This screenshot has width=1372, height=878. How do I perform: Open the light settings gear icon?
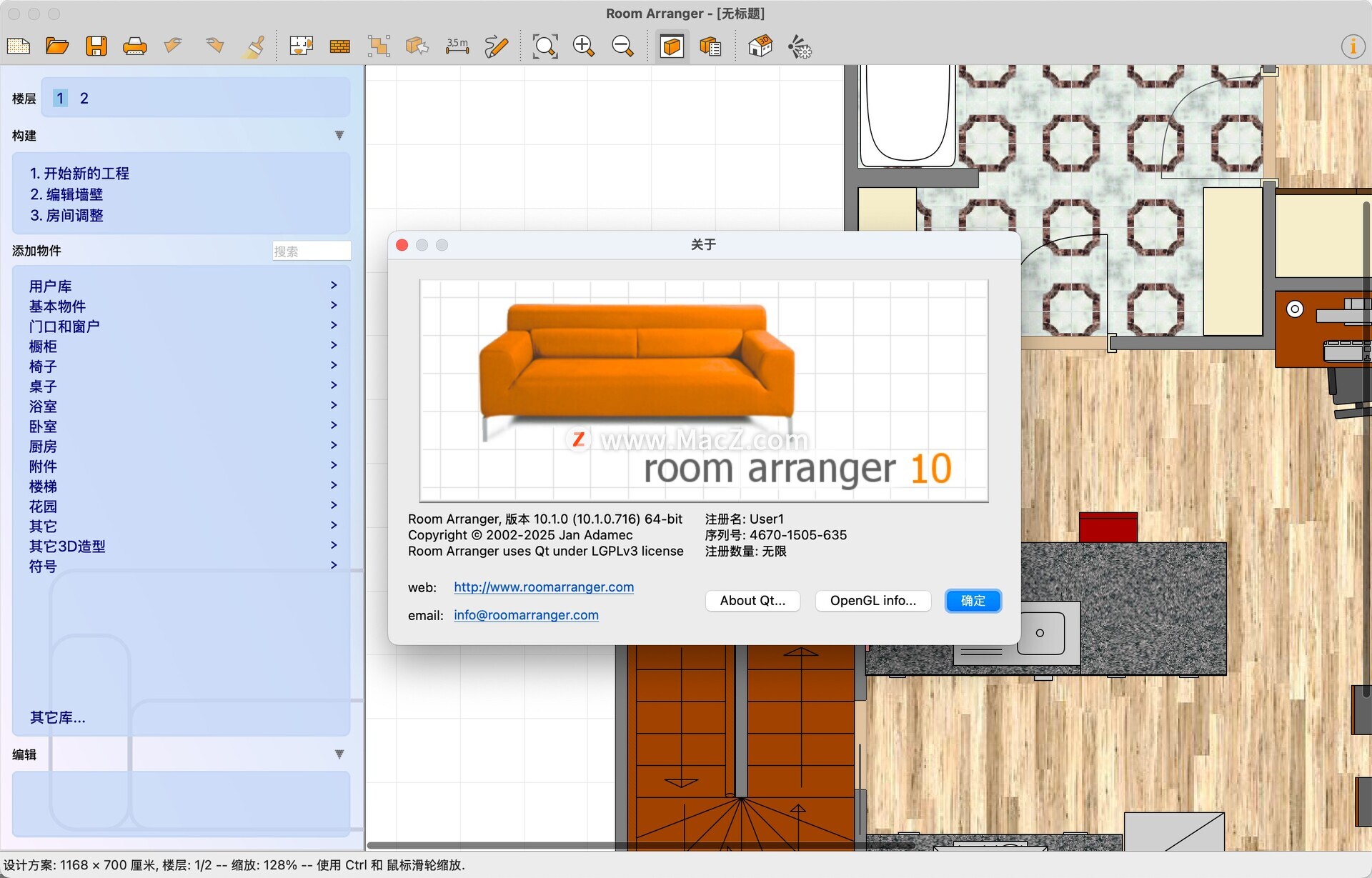[800, 47]
